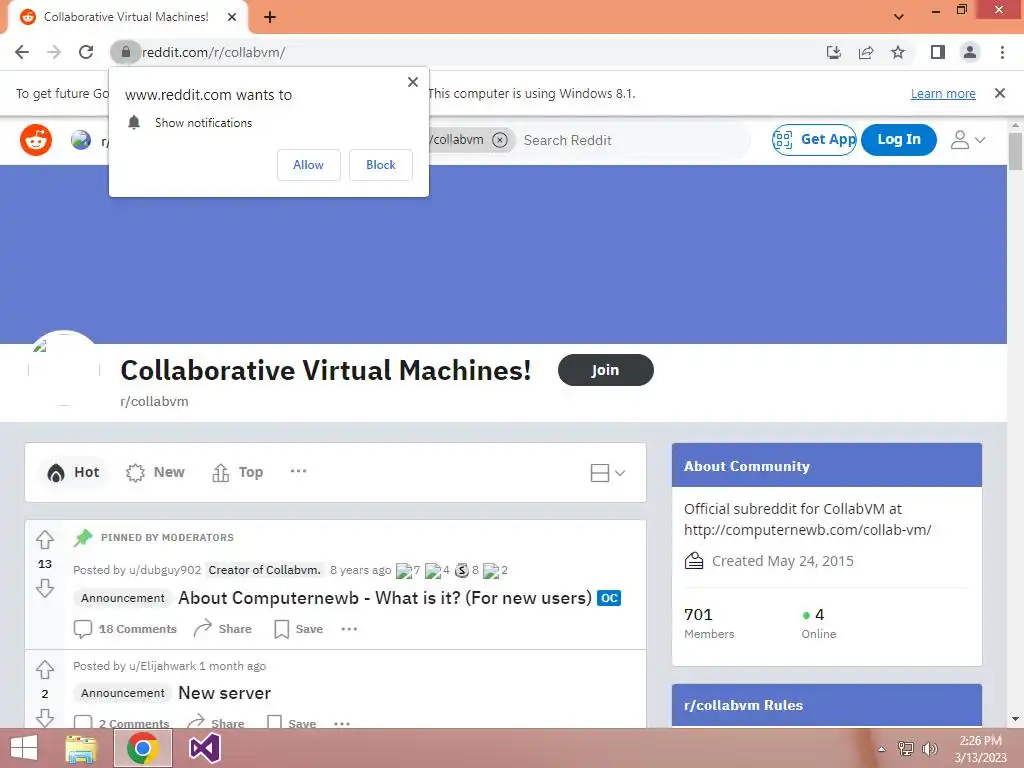Screen dimensions: 1024x768
Task: Sort posts by Top
Action: 238,472
